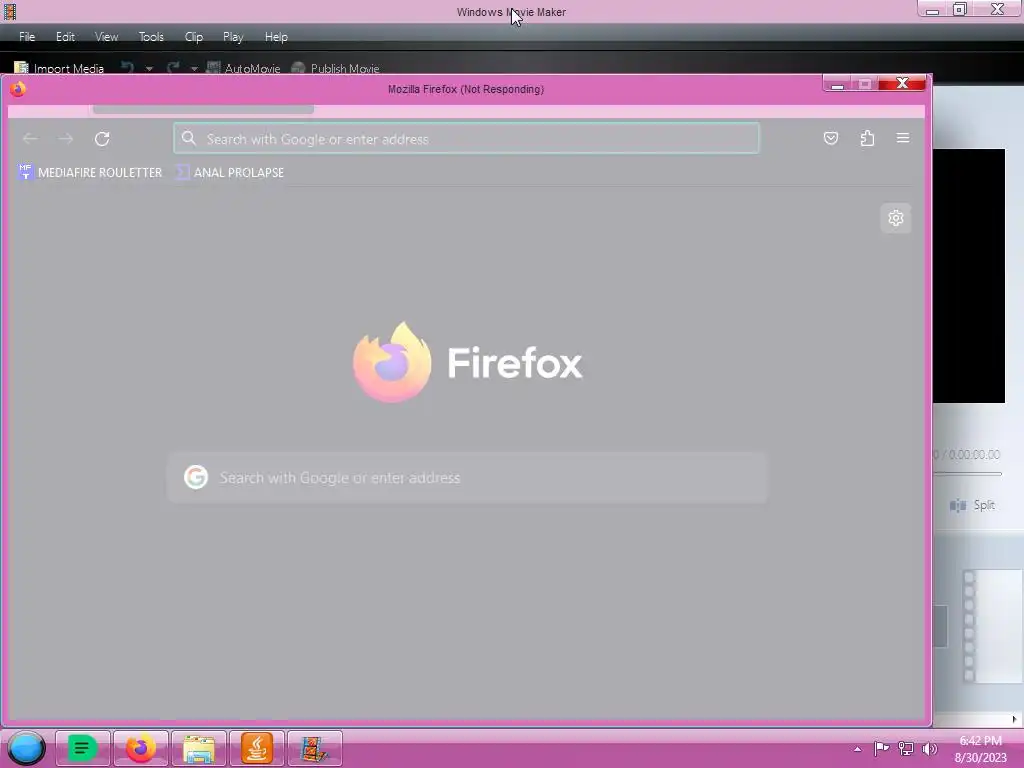The width and height of the screenshot is (1024, 768).
Task: Open the Firefox application hamburger menu
Action: tap(903, 138)
